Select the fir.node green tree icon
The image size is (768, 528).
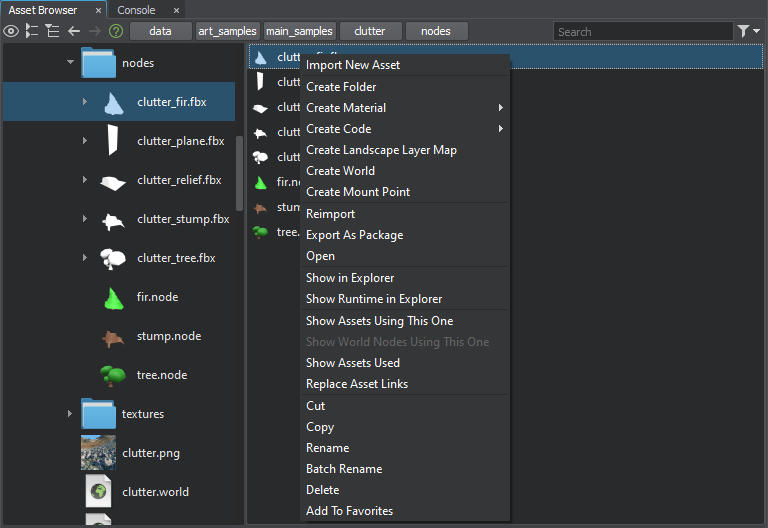[113, 297]
